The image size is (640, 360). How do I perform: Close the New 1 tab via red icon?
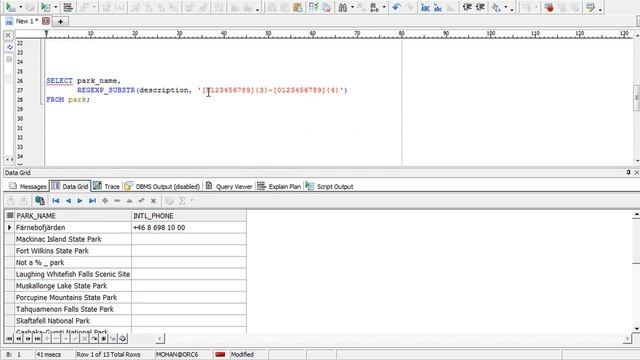tap(46, 21)
